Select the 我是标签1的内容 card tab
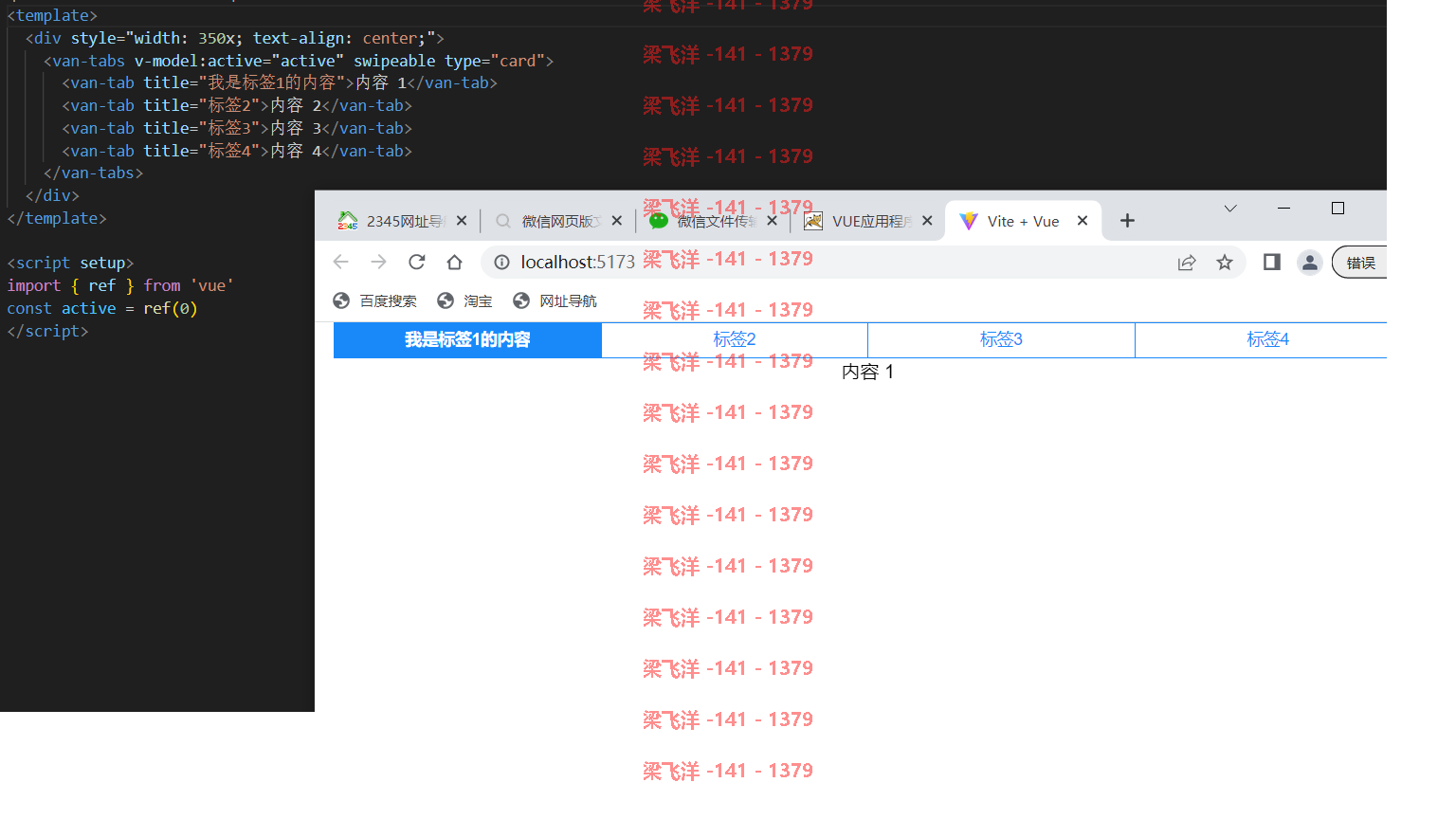This screenshot has width=1456, height=819. click(467, 340)
